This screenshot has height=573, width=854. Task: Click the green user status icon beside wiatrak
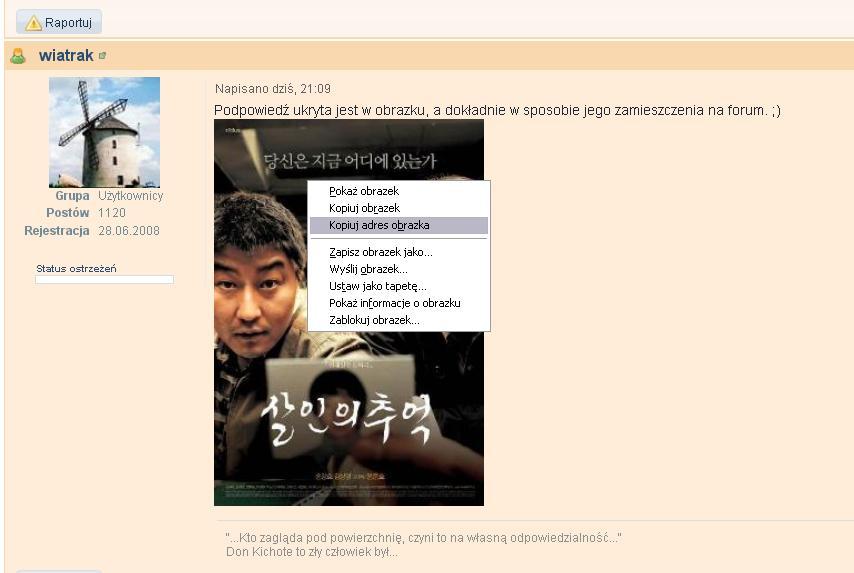(x=18, y=56)
